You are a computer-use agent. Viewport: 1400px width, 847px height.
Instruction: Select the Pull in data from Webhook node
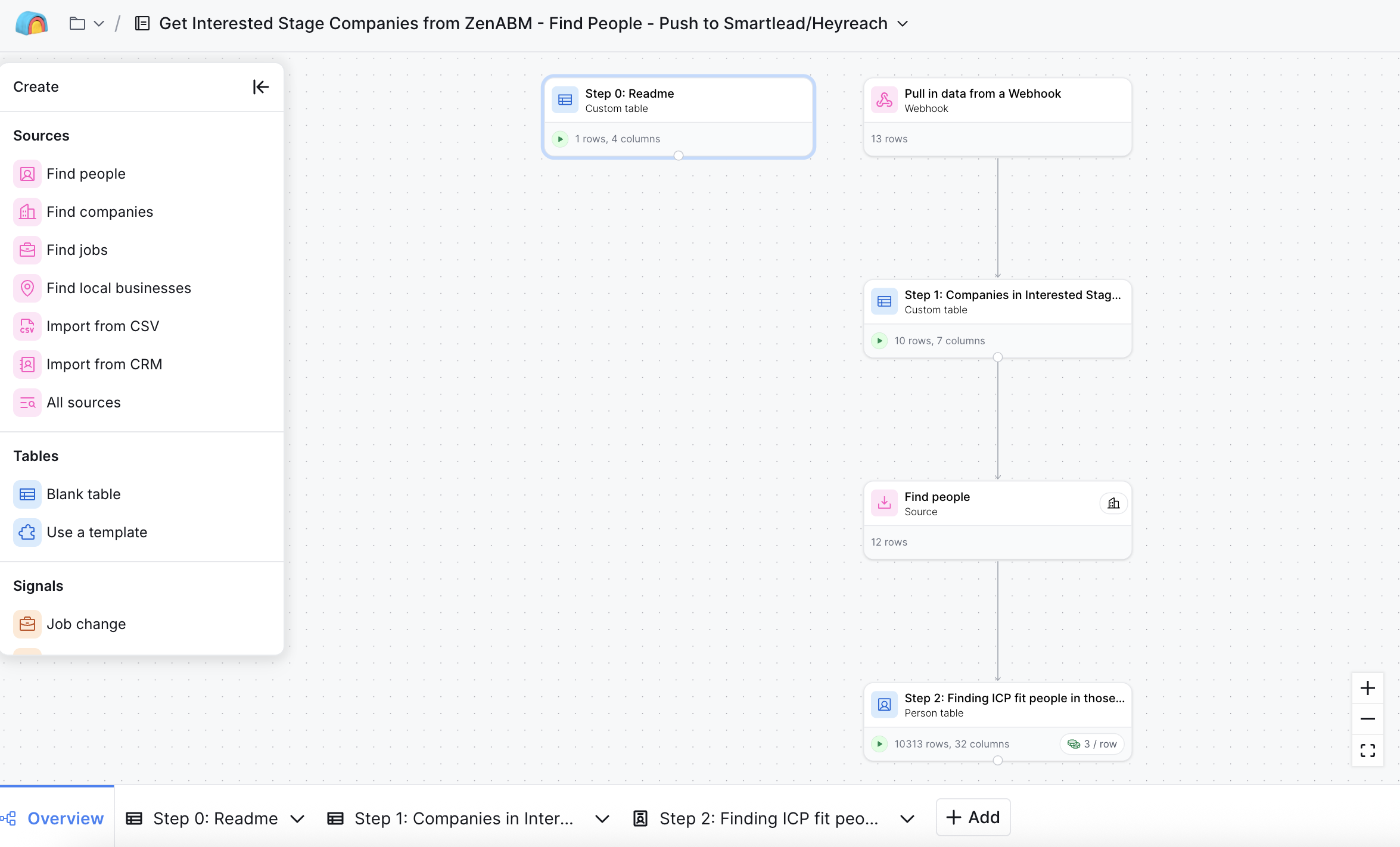pyautogui.click(x=997, y=101)
